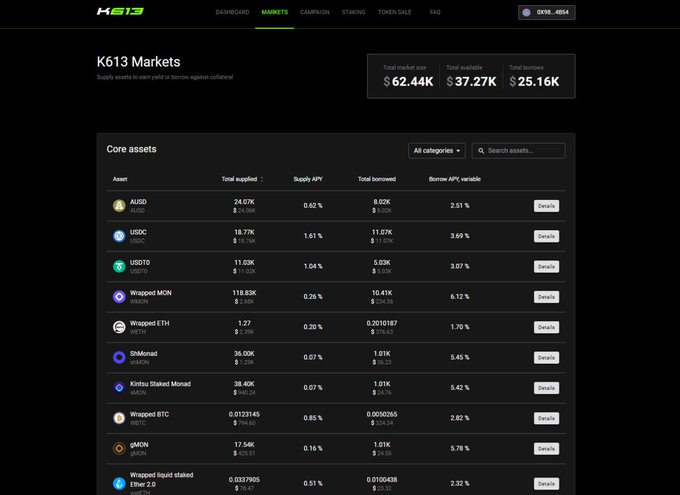
Task: Click the Supply APY column header
Action: pos(308,179)
